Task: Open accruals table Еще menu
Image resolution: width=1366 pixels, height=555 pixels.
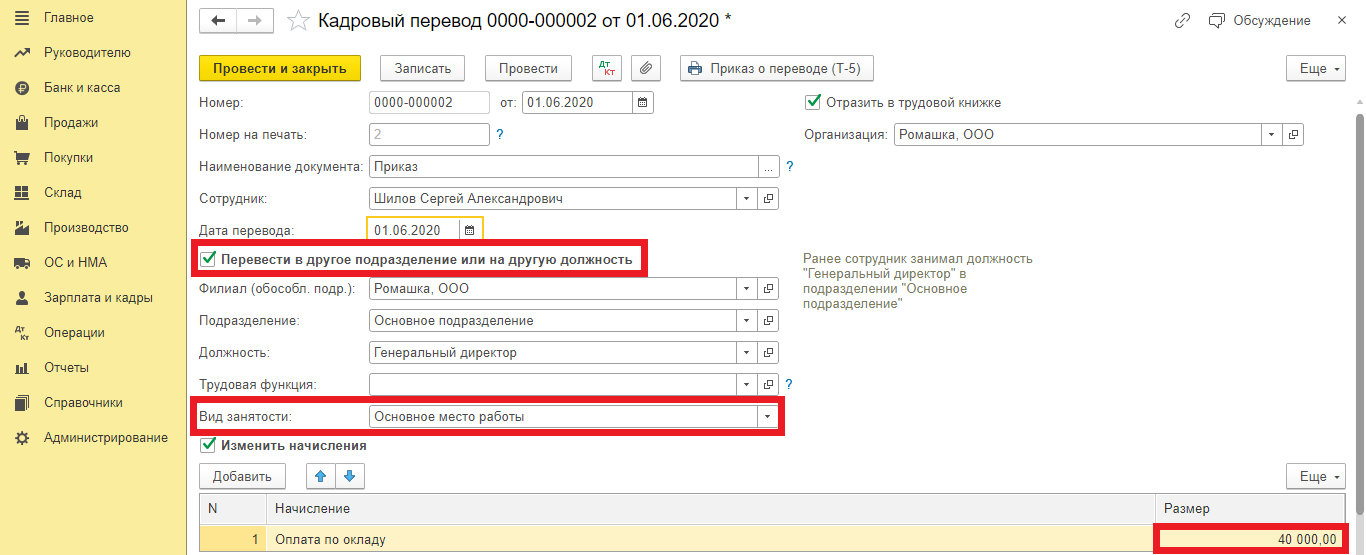Action: 1318,476
